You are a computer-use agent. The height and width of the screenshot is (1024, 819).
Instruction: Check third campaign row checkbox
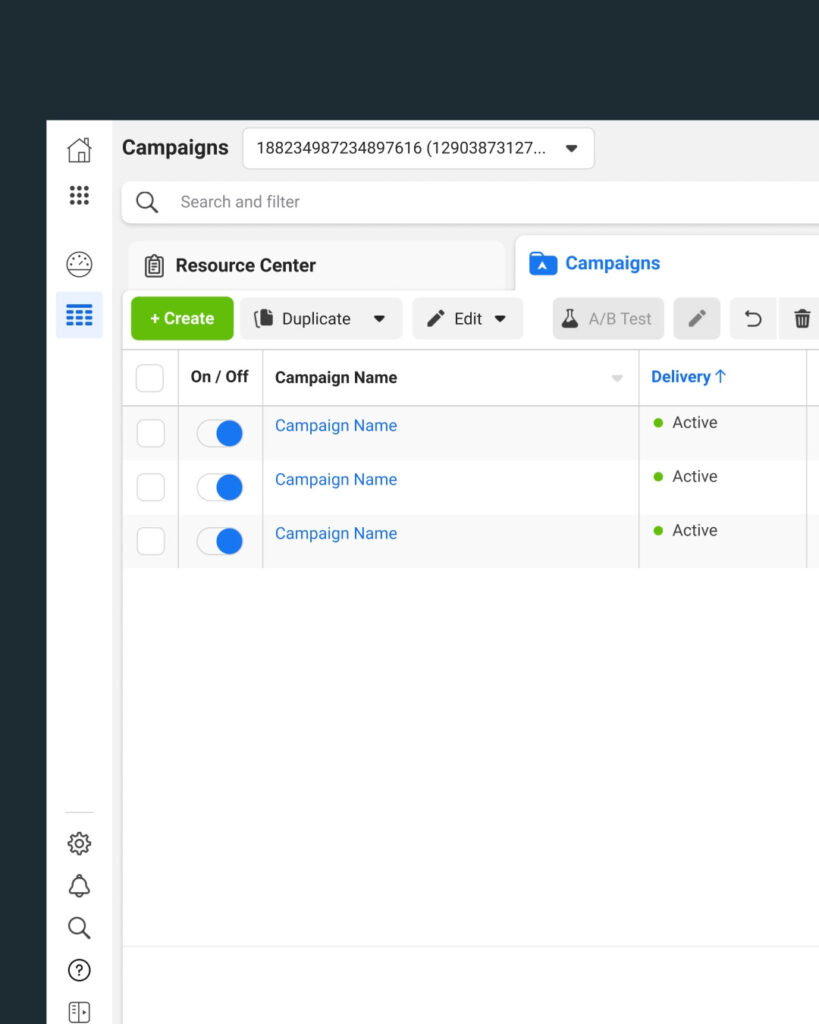pyautogui.click(x=150, y=541)
